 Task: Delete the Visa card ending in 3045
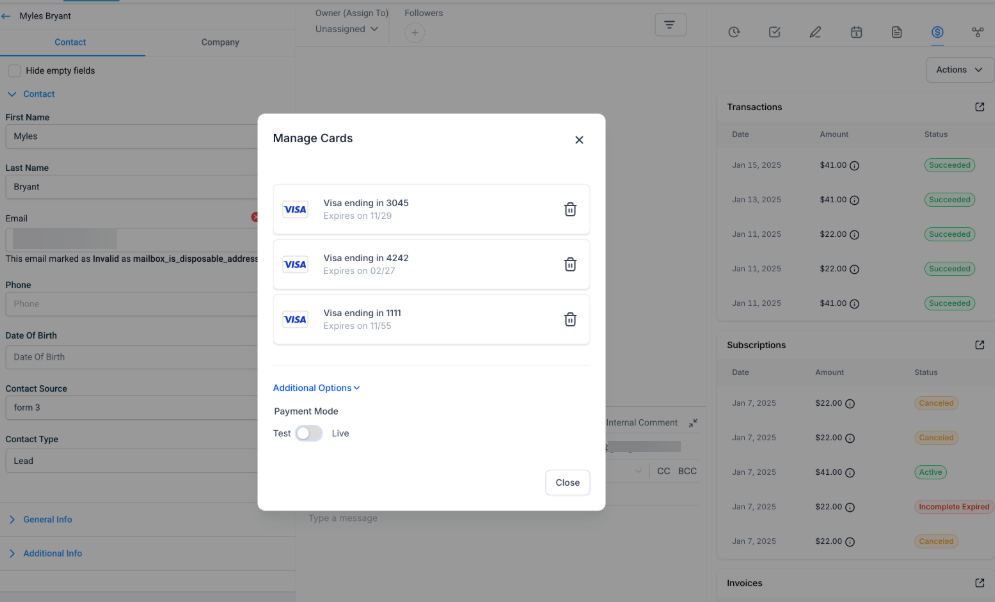570,210
